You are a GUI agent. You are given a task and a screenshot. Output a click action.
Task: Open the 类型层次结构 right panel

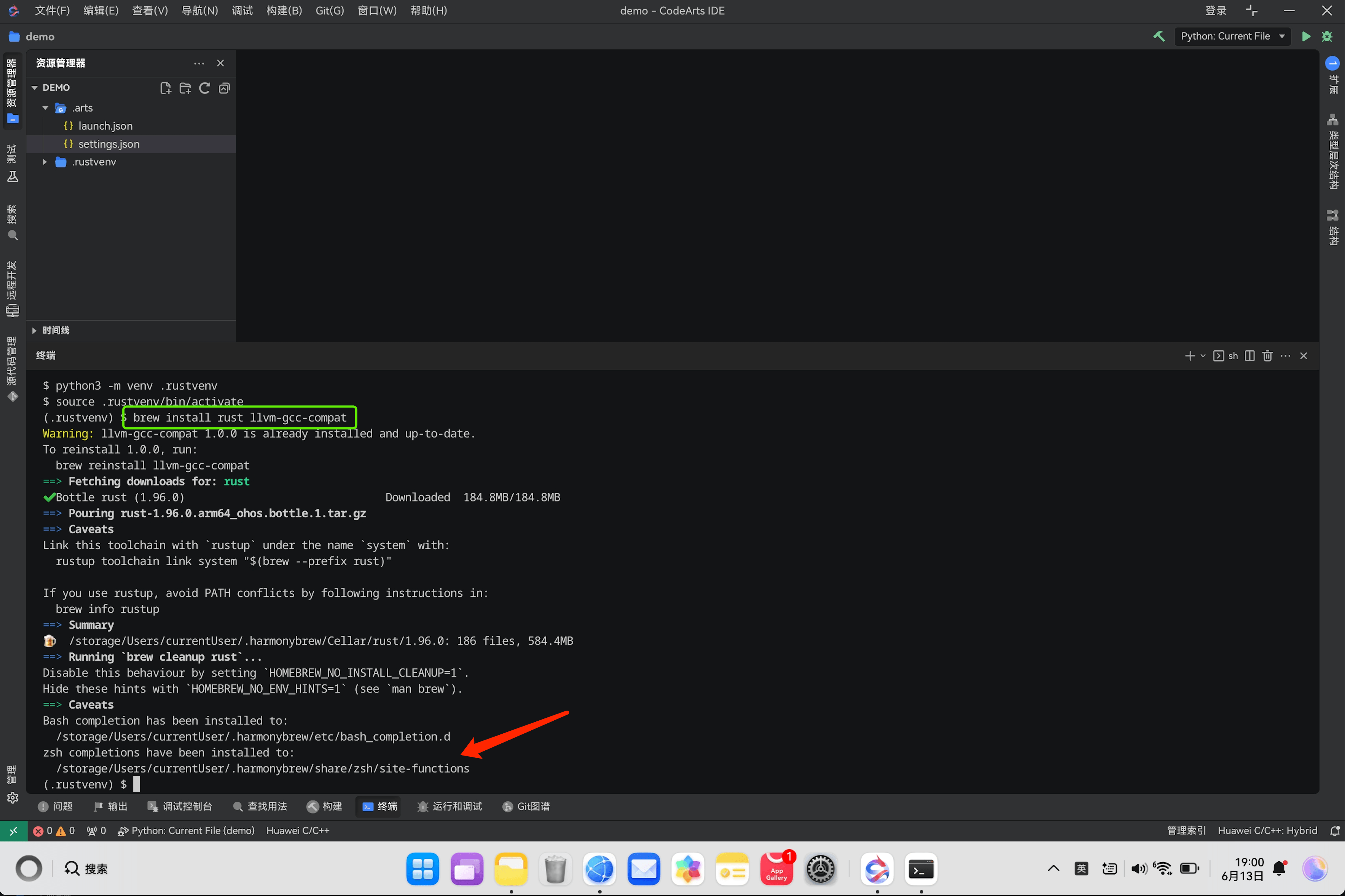point(1332,152)
